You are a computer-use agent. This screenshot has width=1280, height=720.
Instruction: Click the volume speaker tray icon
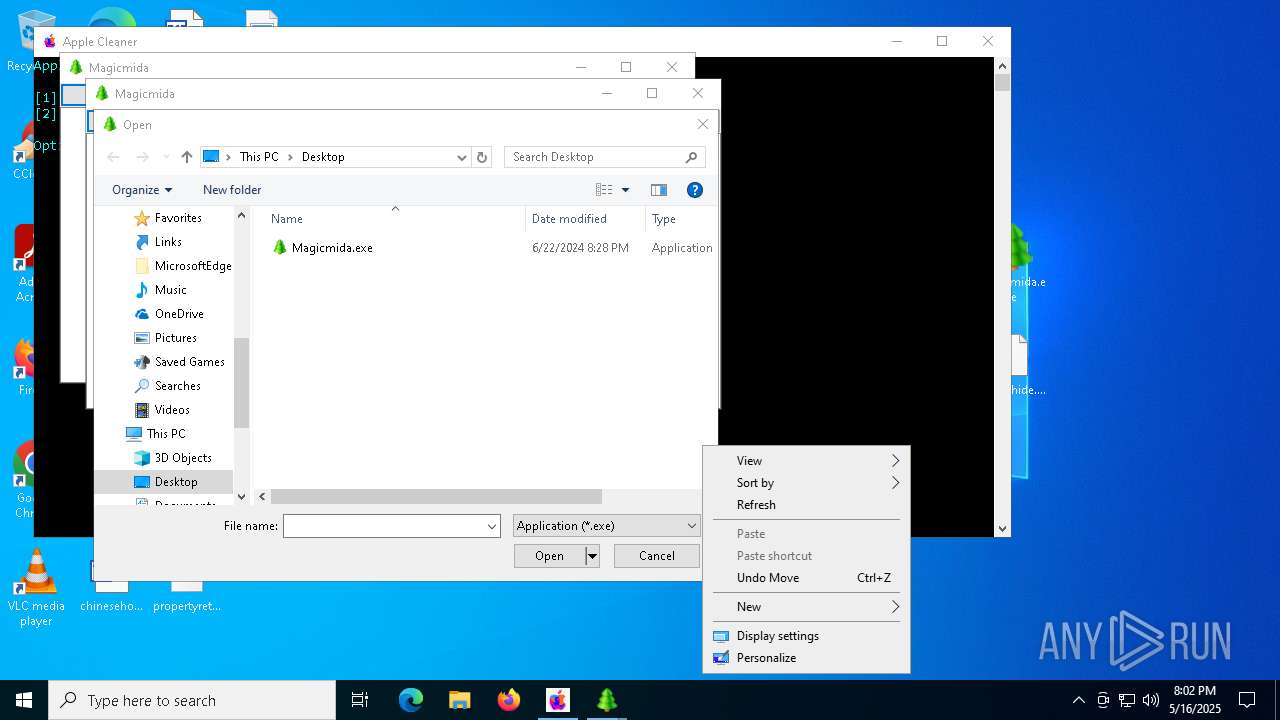point(1151,700)
